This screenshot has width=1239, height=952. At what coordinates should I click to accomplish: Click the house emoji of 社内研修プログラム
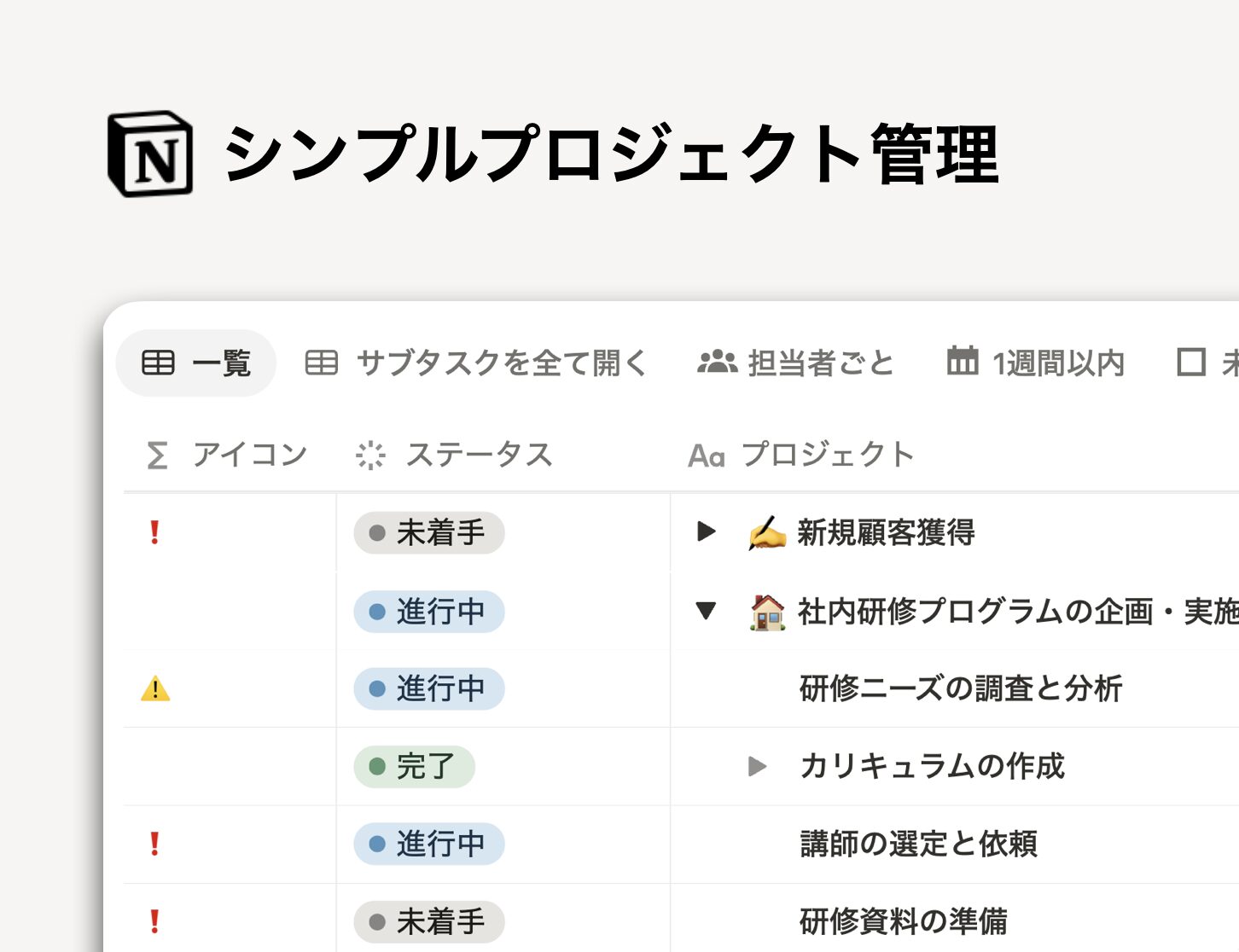(767, 612)
